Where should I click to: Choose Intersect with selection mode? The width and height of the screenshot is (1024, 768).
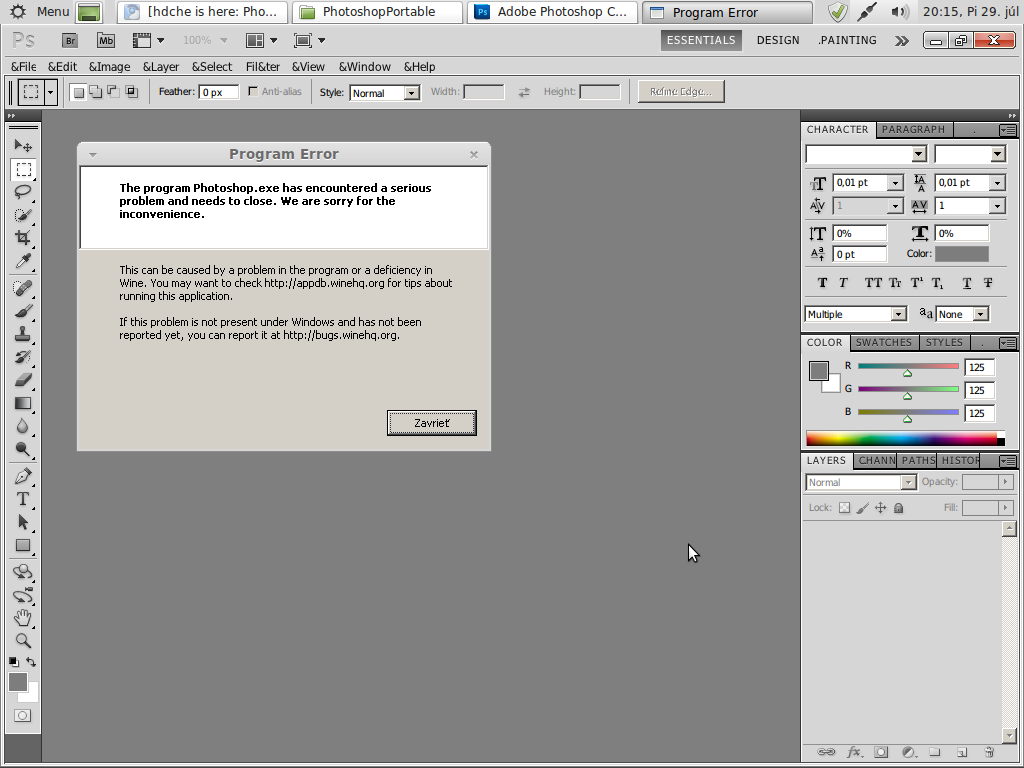(131, 92)
